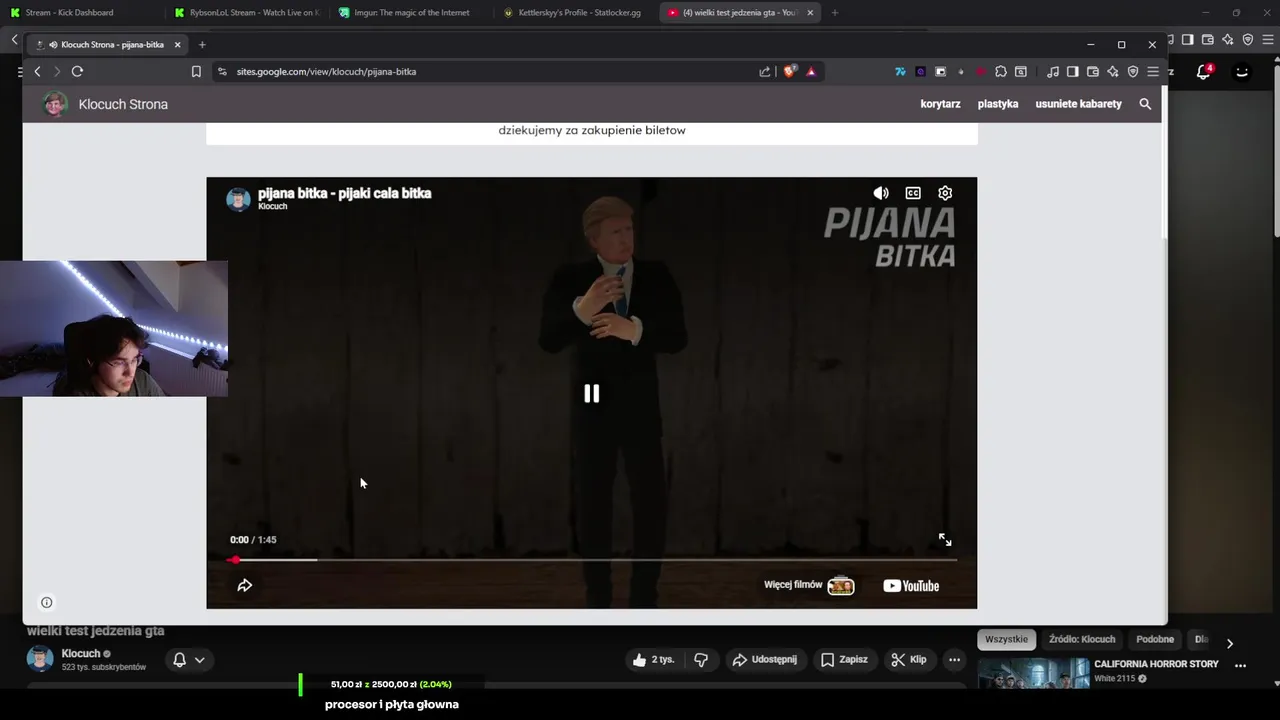The height and width of the screenshot is (720, 1280).
Task: Open Klocuch channel name under video
Action: [x=81, y=653]
